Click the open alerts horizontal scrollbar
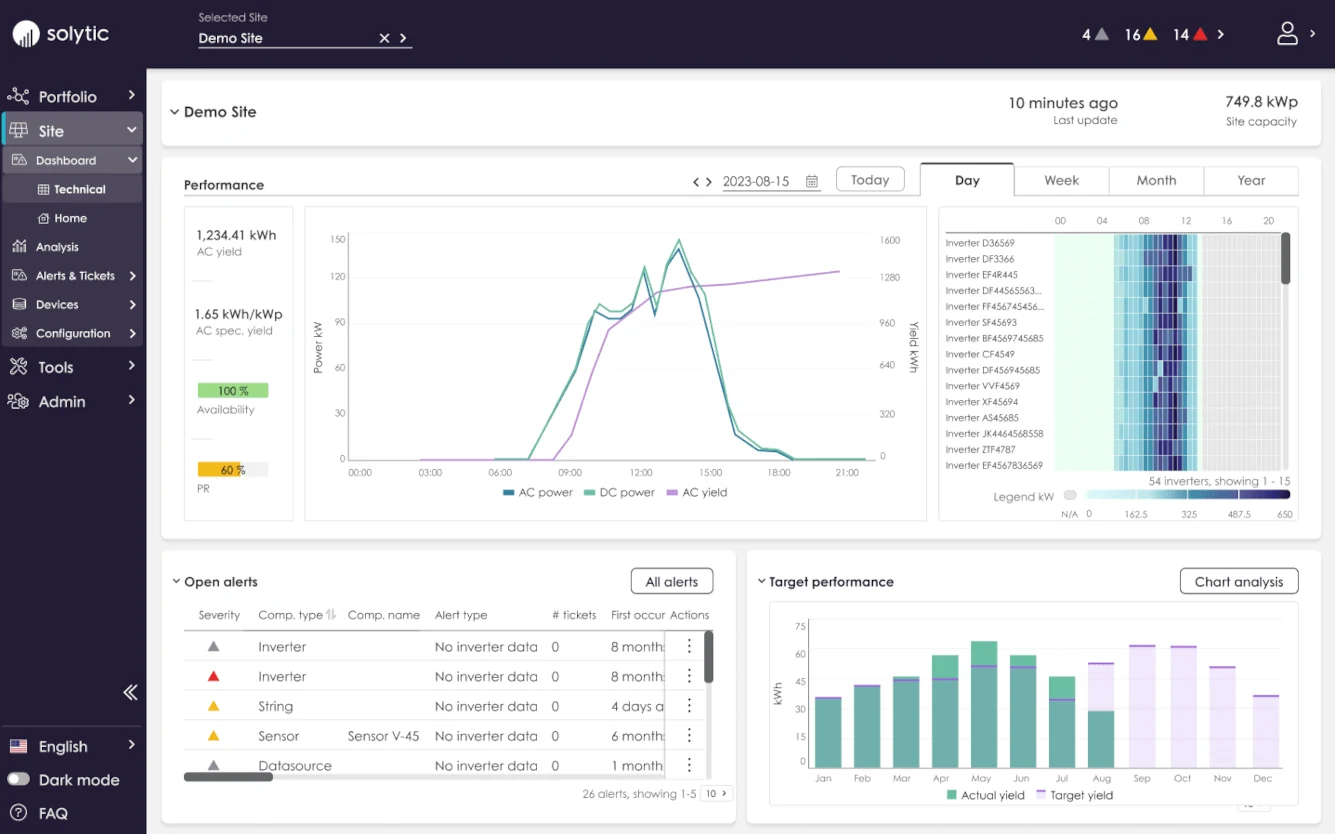 coord(228,776)
